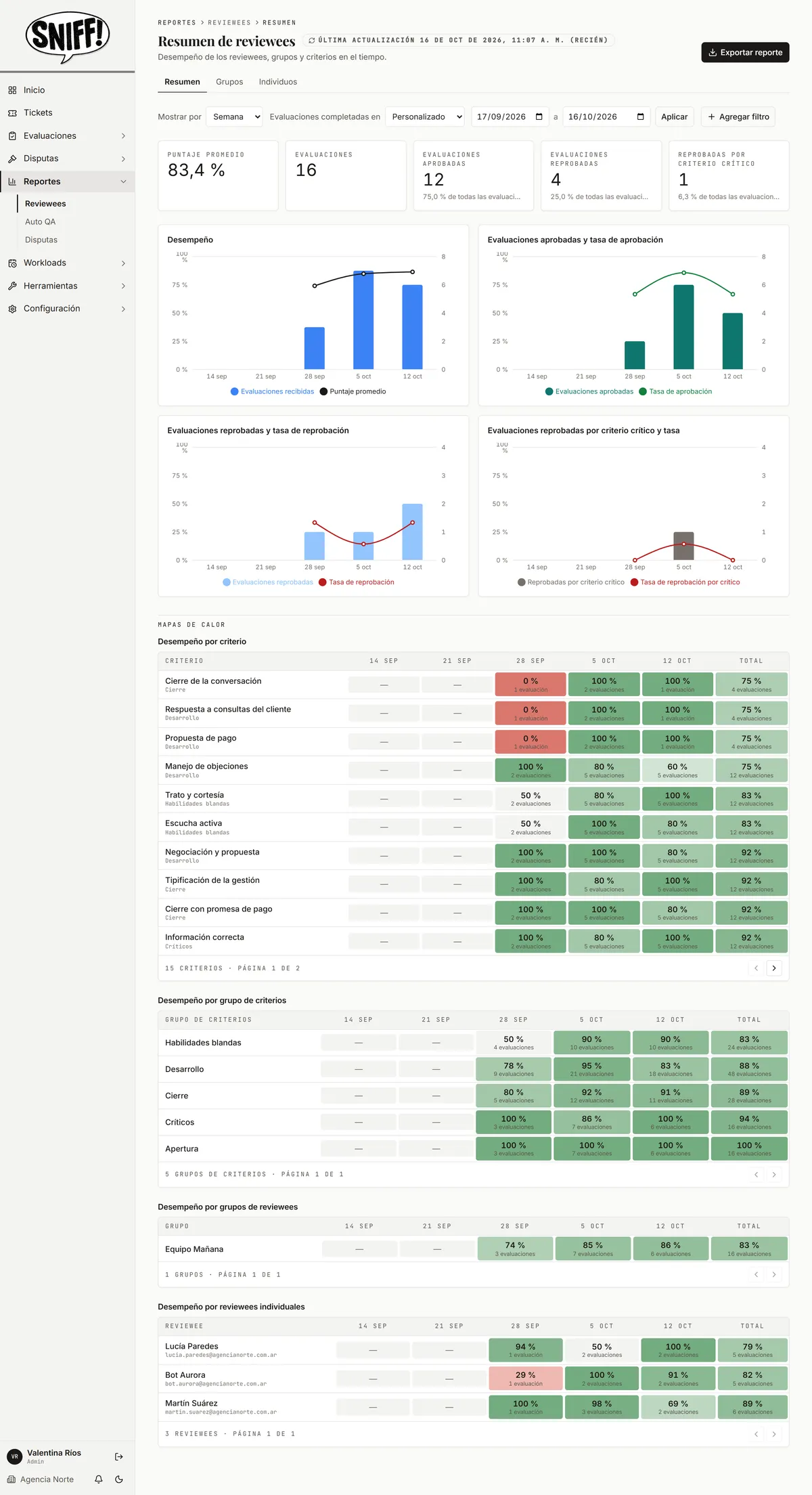The height and width of the screenshot is (1495, 812).
Task: Click the SNIFF! logo
Action: (68, 37)
